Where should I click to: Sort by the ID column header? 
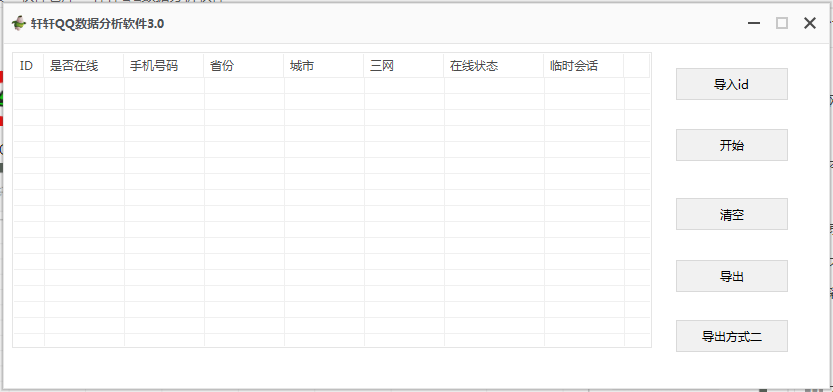[x=29, y=66]
